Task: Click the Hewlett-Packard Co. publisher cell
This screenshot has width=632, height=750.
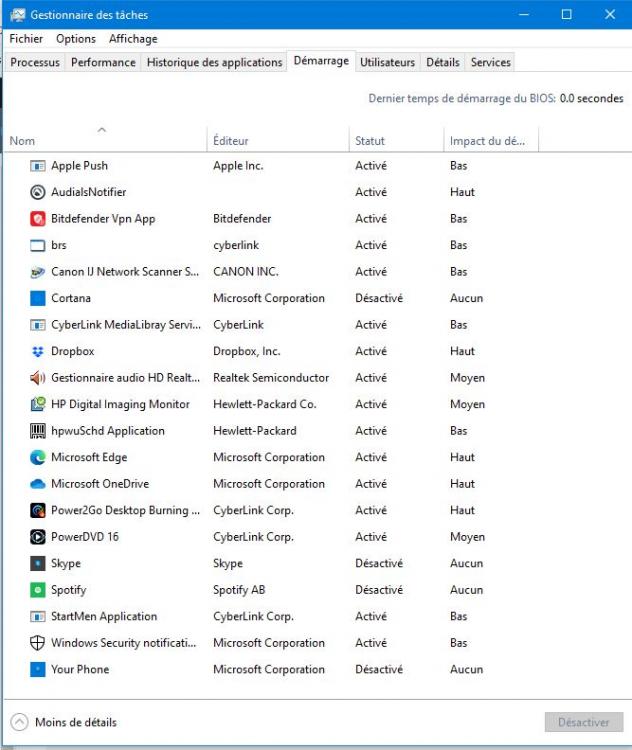Action: tap(265, 404)
